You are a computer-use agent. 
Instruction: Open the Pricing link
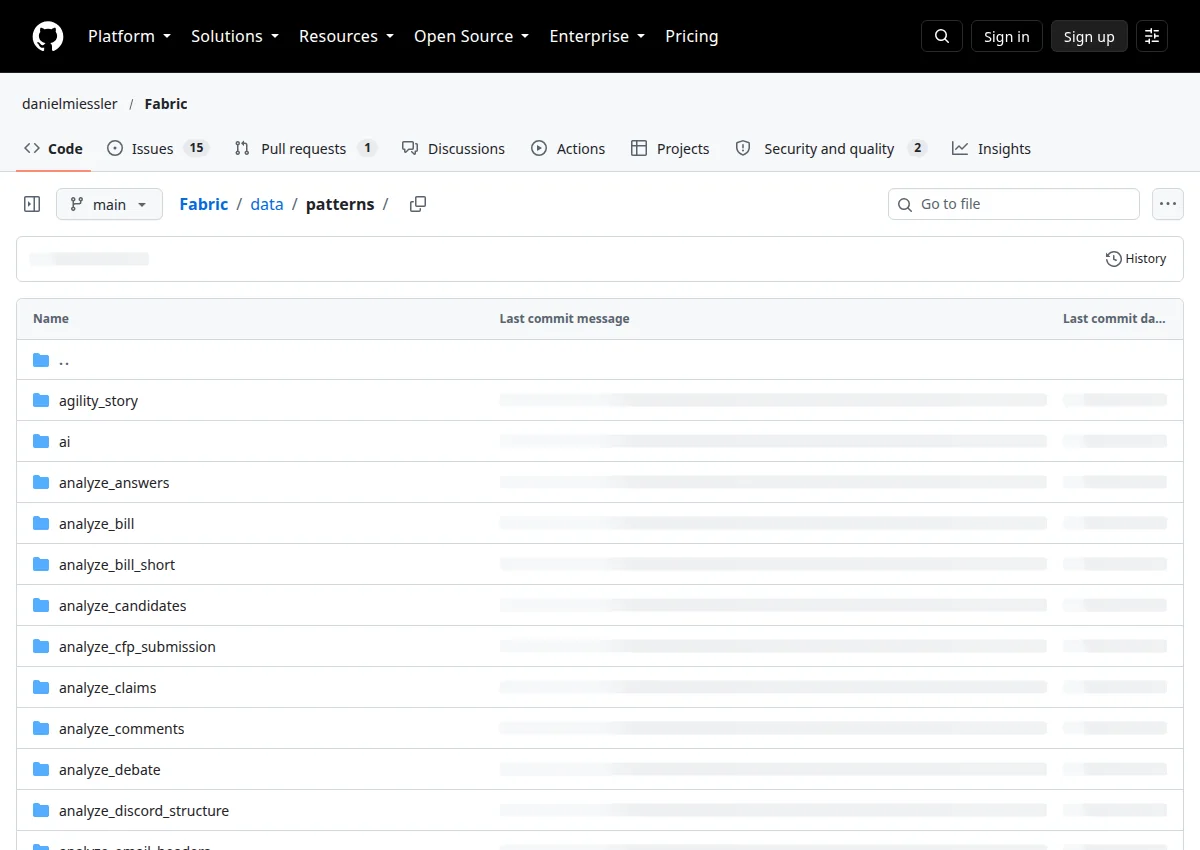click(692, 36)
